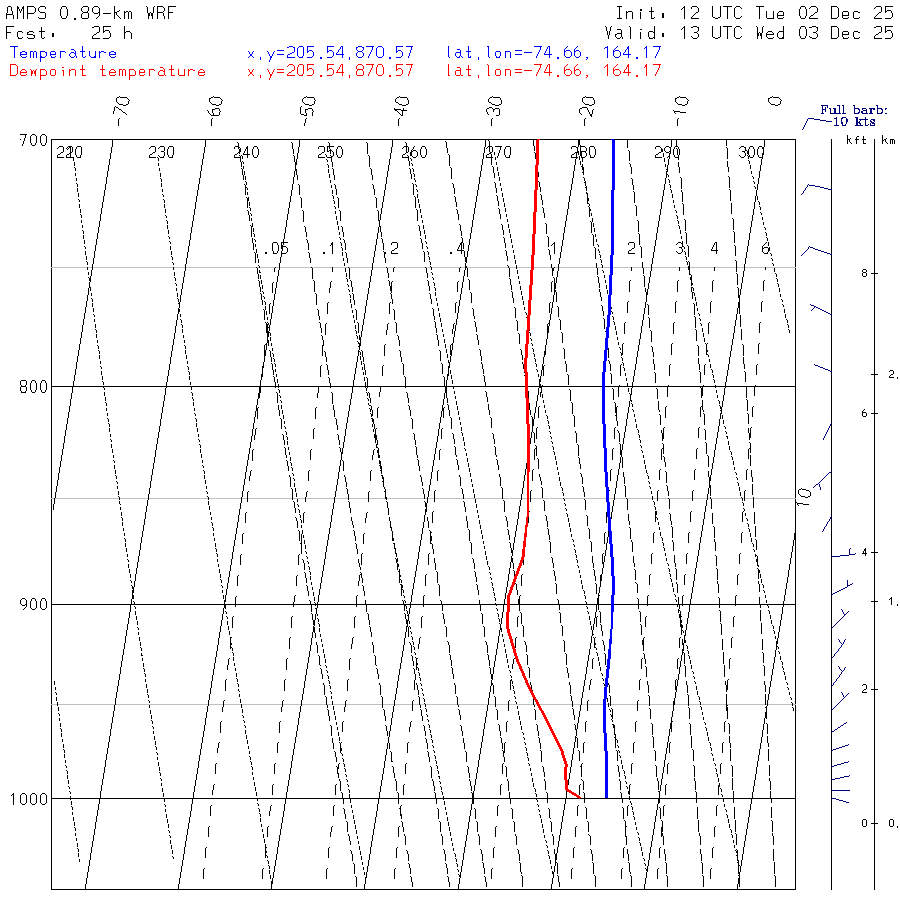Image resolution: width=900 pixels, height=900 pixels.
Task: Click the '1000' pressure level label
Action: pos(29,799)
